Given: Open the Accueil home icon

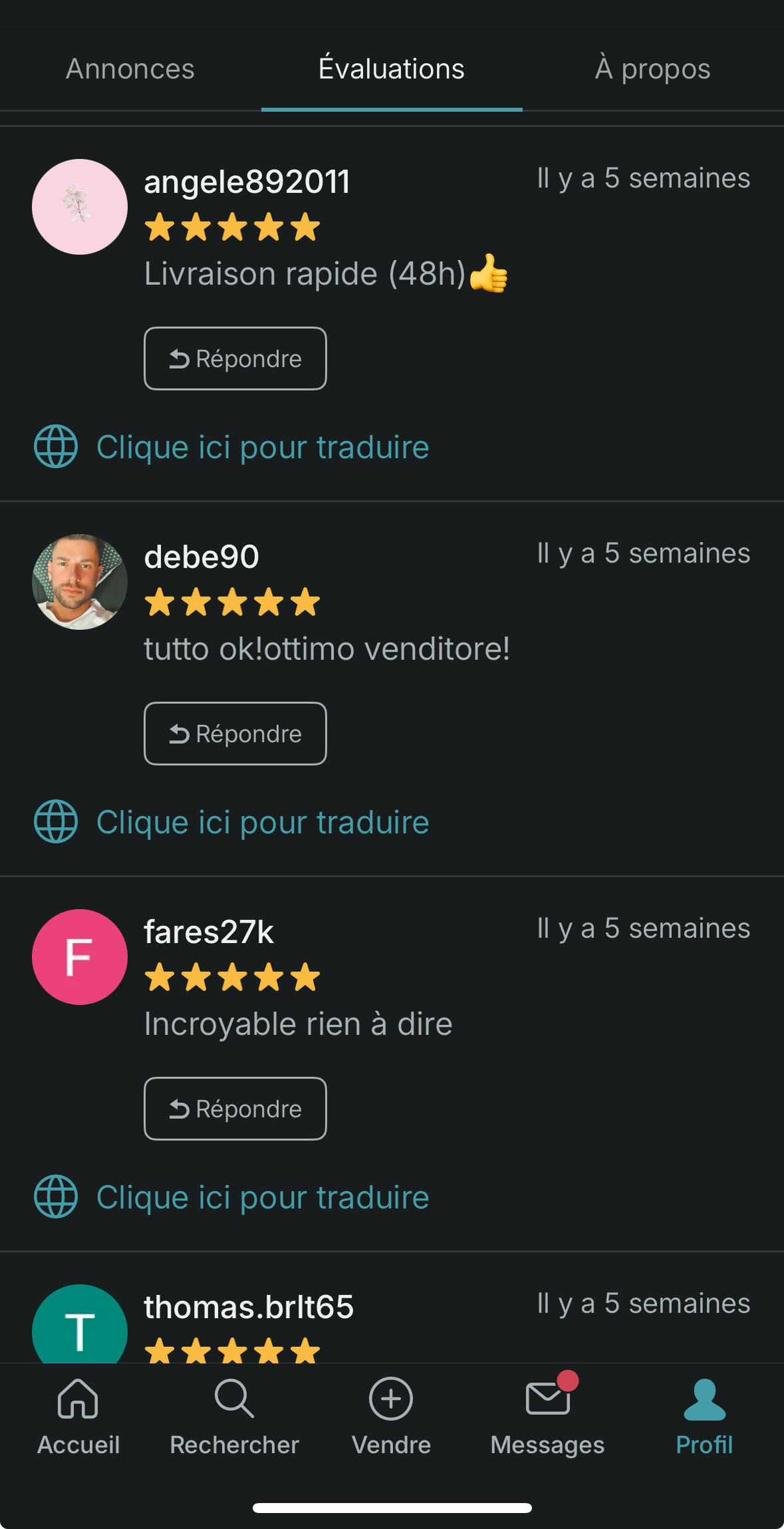Looking at the screenshot, I should [78, 1399].
